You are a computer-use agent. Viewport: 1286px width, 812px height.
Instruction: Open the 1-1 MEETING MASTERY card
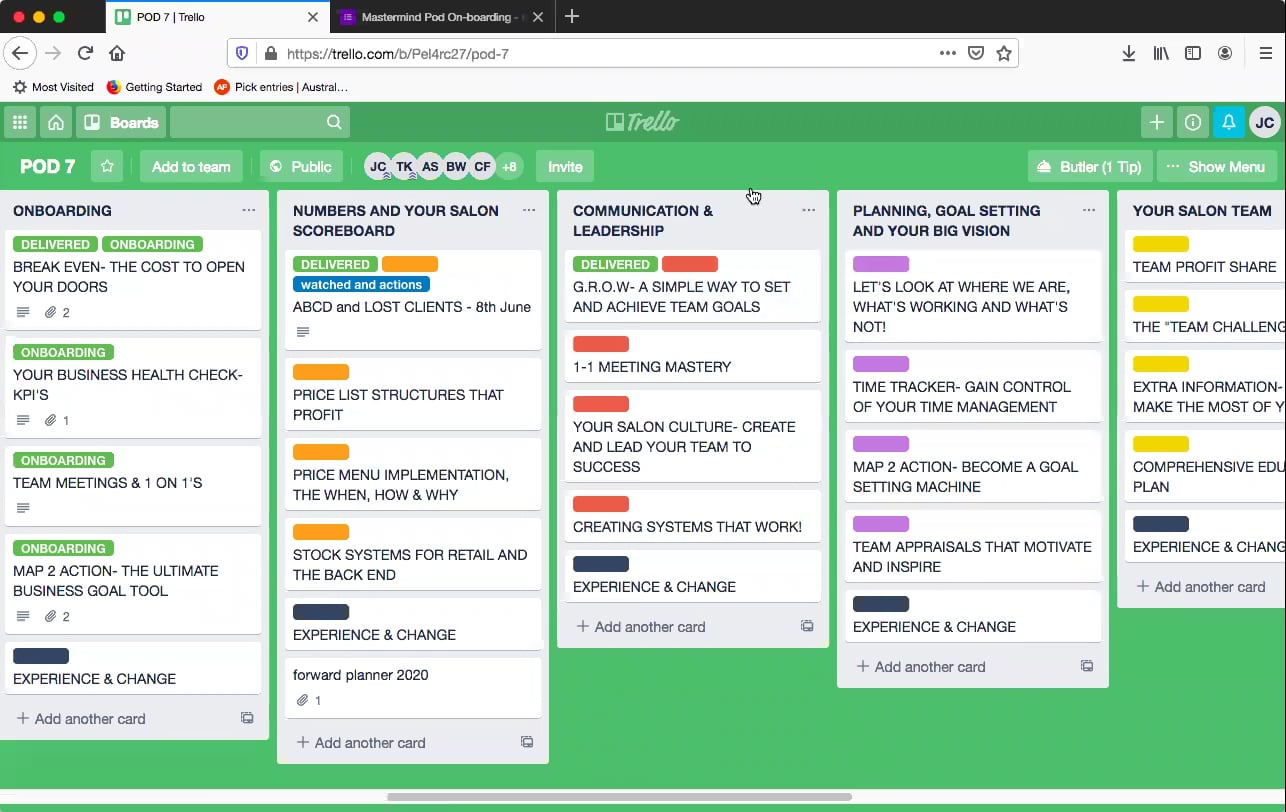pyautogui.click(x=693, y=356)
